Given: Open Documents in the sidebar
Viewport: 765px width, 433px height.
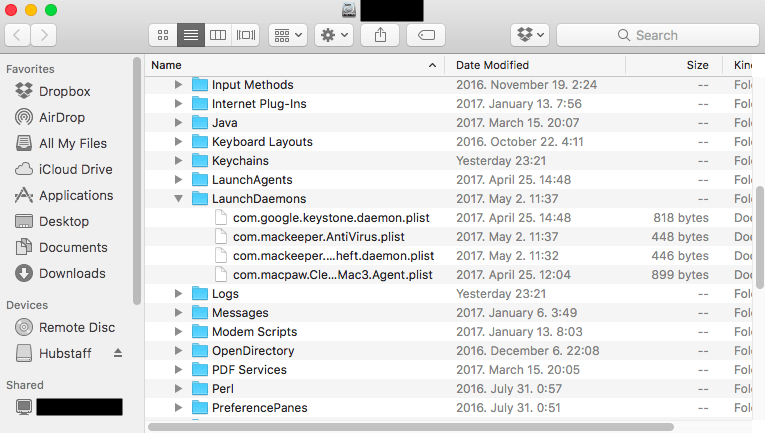Looking at the screenshot, I should coord(61,247).
